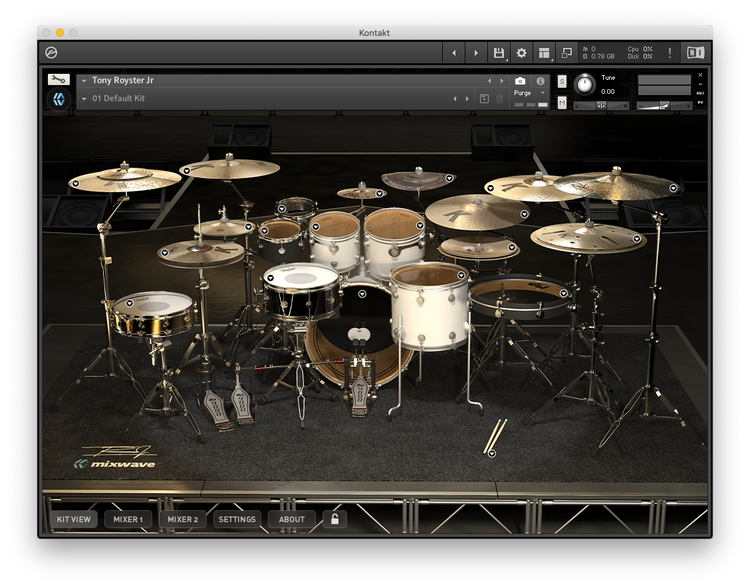The width and height of the screenshot is (750, 588).
Task: Expand the drumsticks dropdown marker
Action: click(x=492, y=454)
